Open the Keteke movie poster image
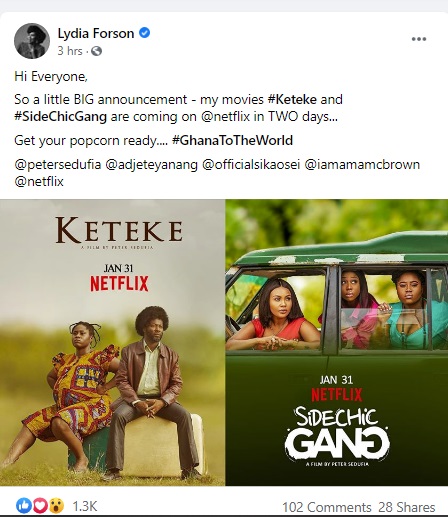 pos(112,342)
